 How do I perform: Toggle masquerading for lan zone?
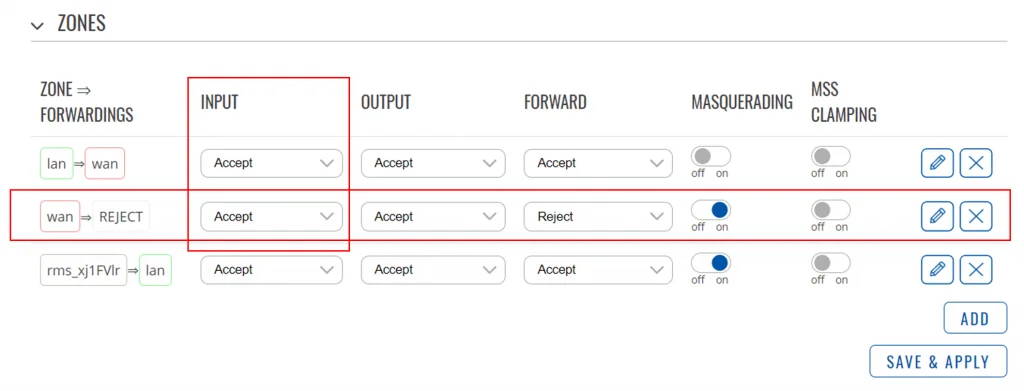point(711,156)
